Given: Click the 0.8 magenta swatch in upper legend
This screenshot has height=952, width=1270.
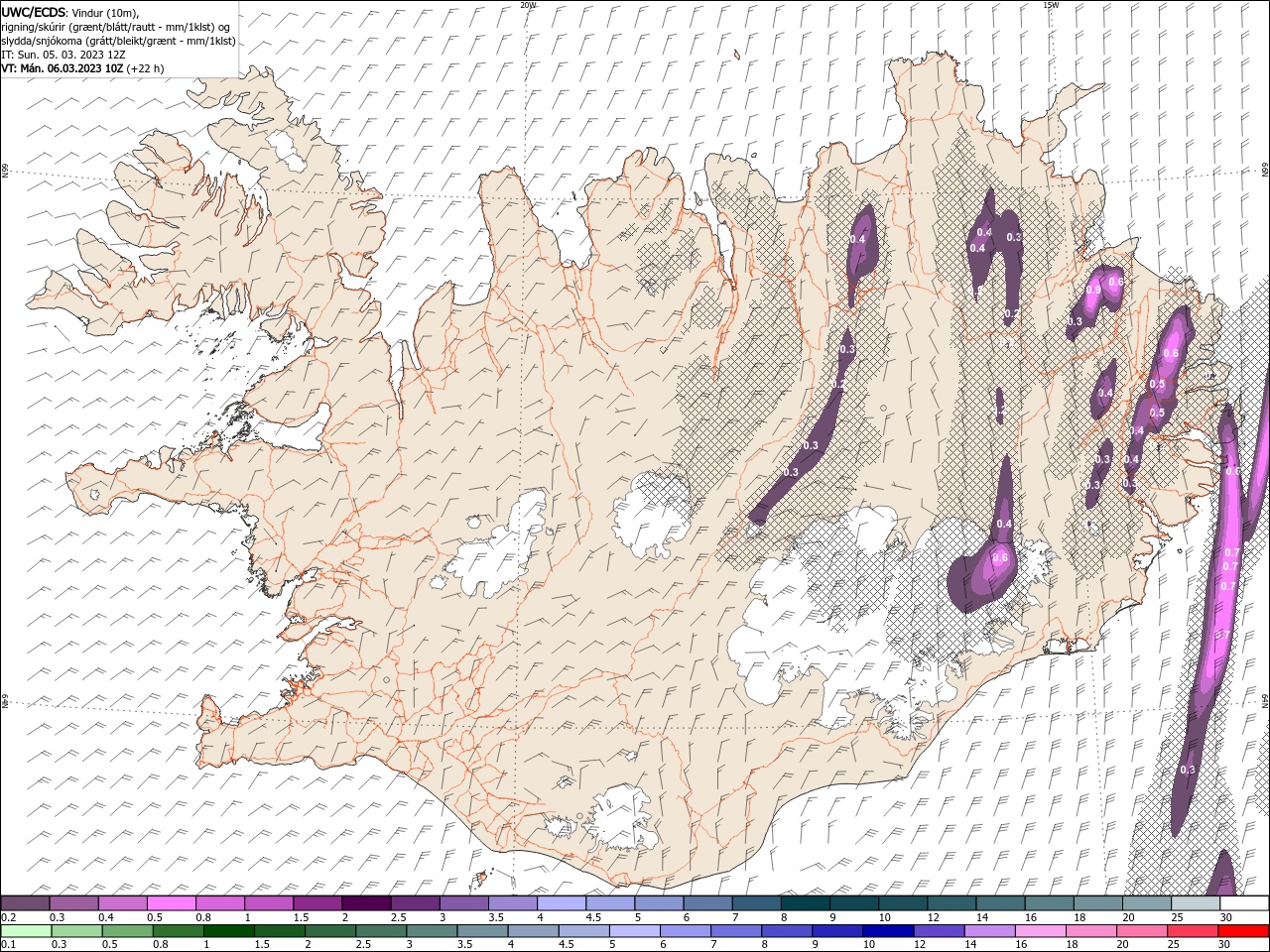Looking at the screenshot, I should point(219,903).
